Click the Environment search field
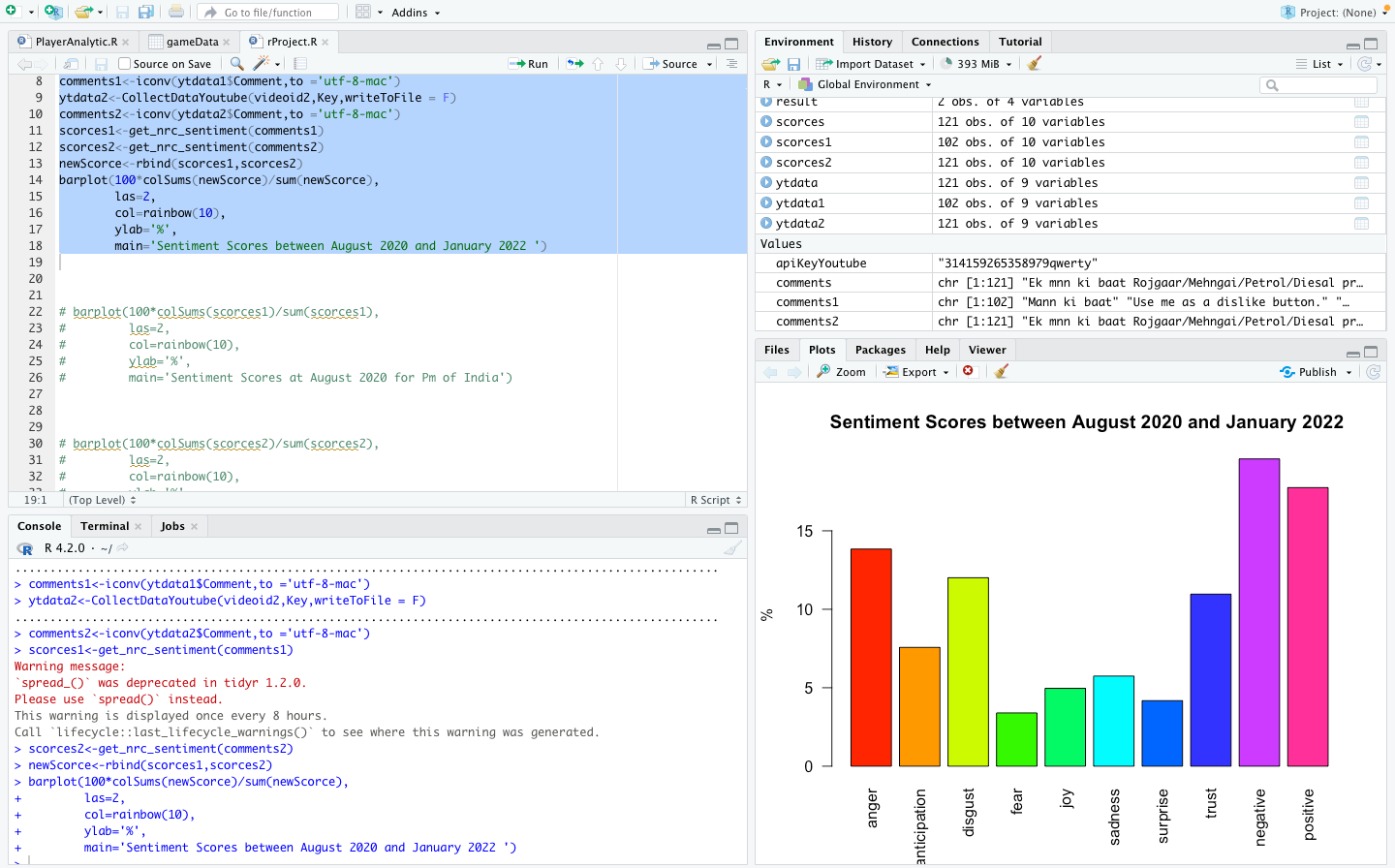Viewport: 1395px width, 868px height. pyautogui.click(x=1318, y=85)
